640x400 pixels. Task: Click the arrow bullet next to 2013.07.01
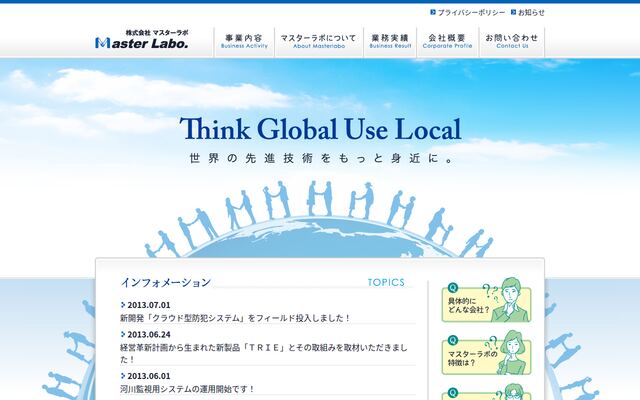(x=123, y=305)
